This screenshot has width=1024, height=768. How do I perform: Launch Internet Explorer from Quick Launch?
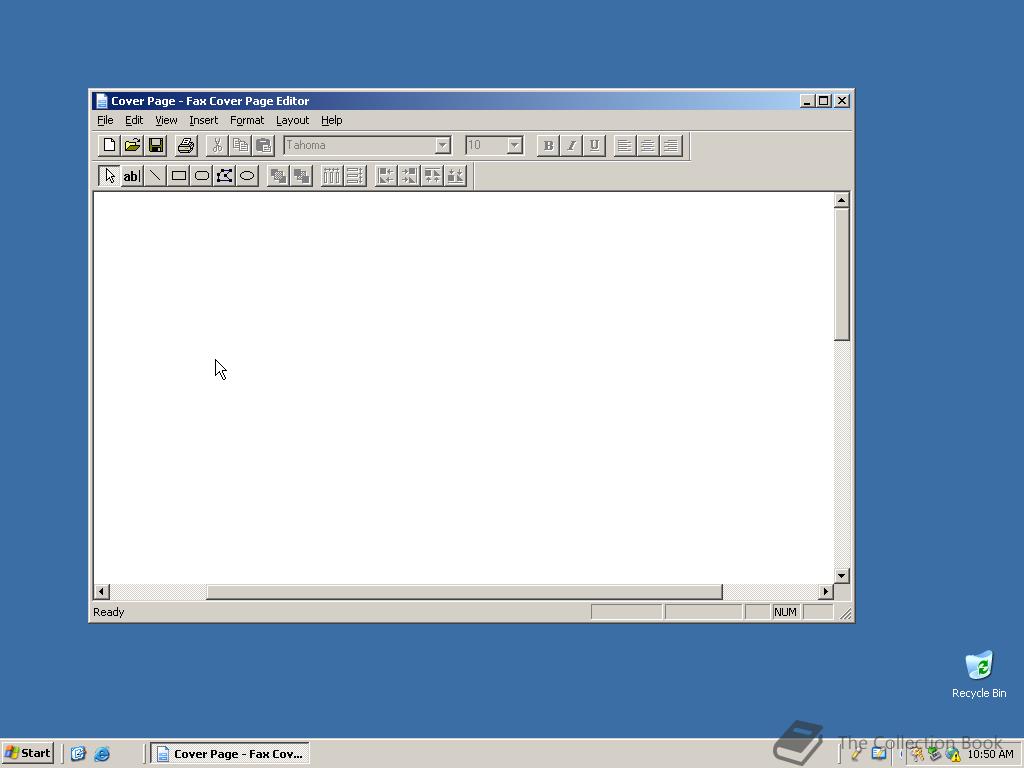pos(102,754)
